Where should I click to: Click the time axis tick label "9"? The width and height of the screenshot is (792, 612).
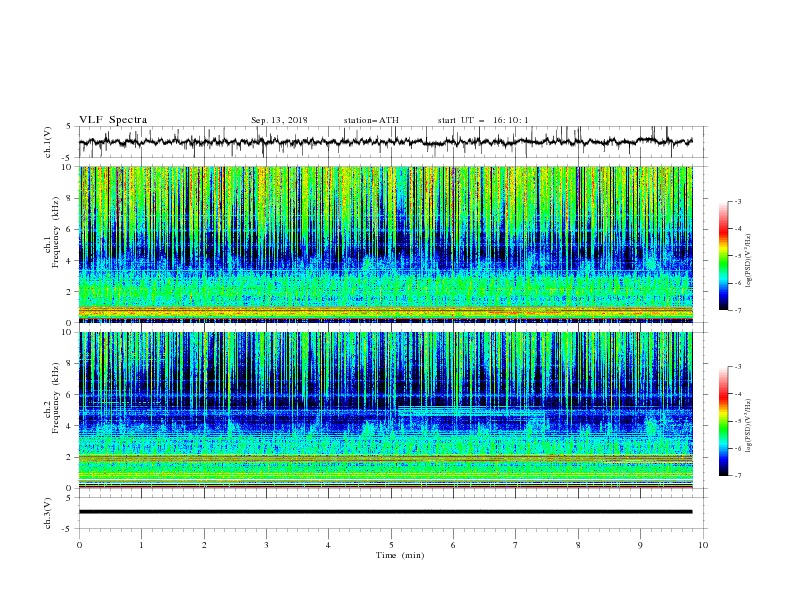640,545
